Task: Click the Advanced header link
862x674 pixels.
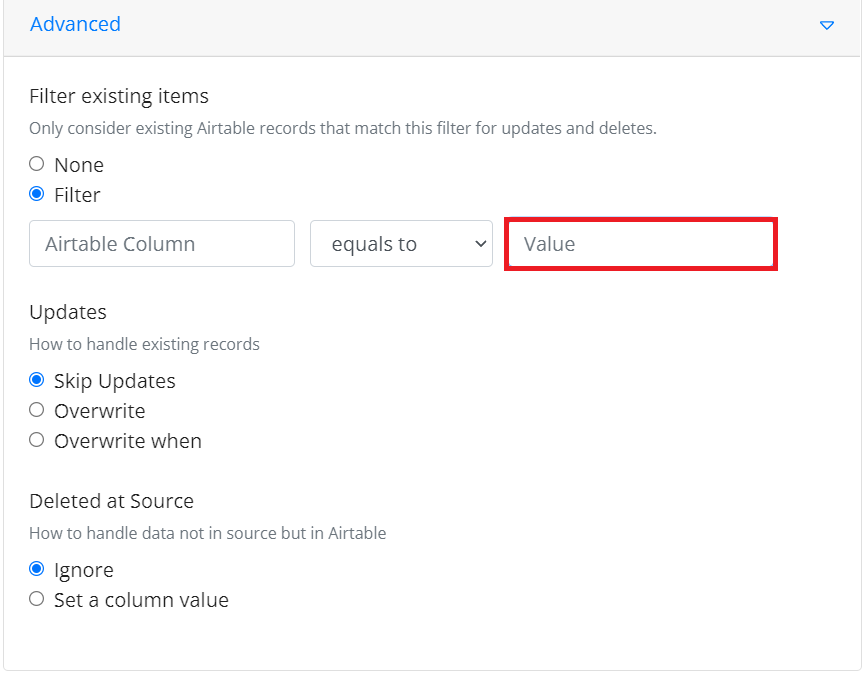Action: coord(75,24)
